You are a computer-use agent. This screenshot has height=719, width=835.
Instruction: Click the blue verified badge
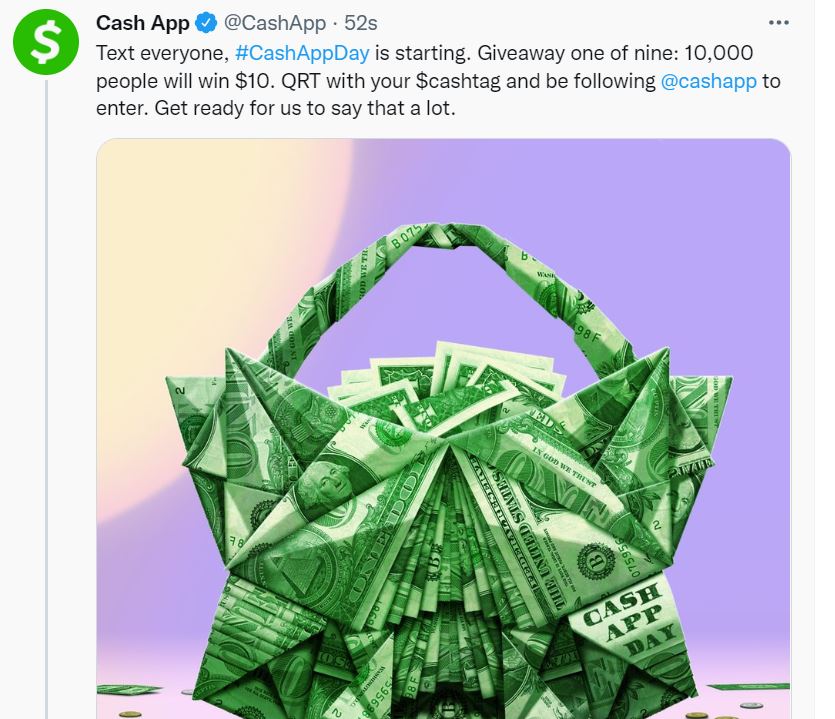(x=206, y=23)
